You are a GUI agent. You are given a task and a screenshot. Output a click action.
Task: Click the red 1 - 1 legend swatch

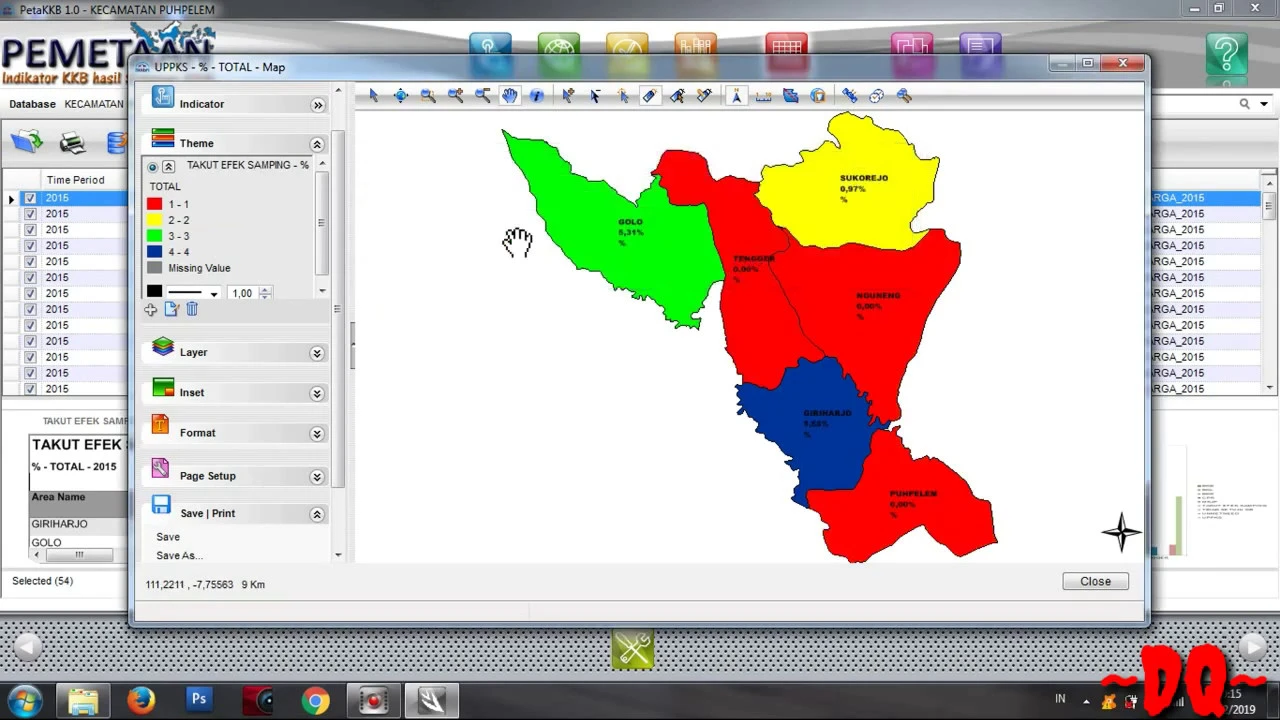click(x=154, y=204)
